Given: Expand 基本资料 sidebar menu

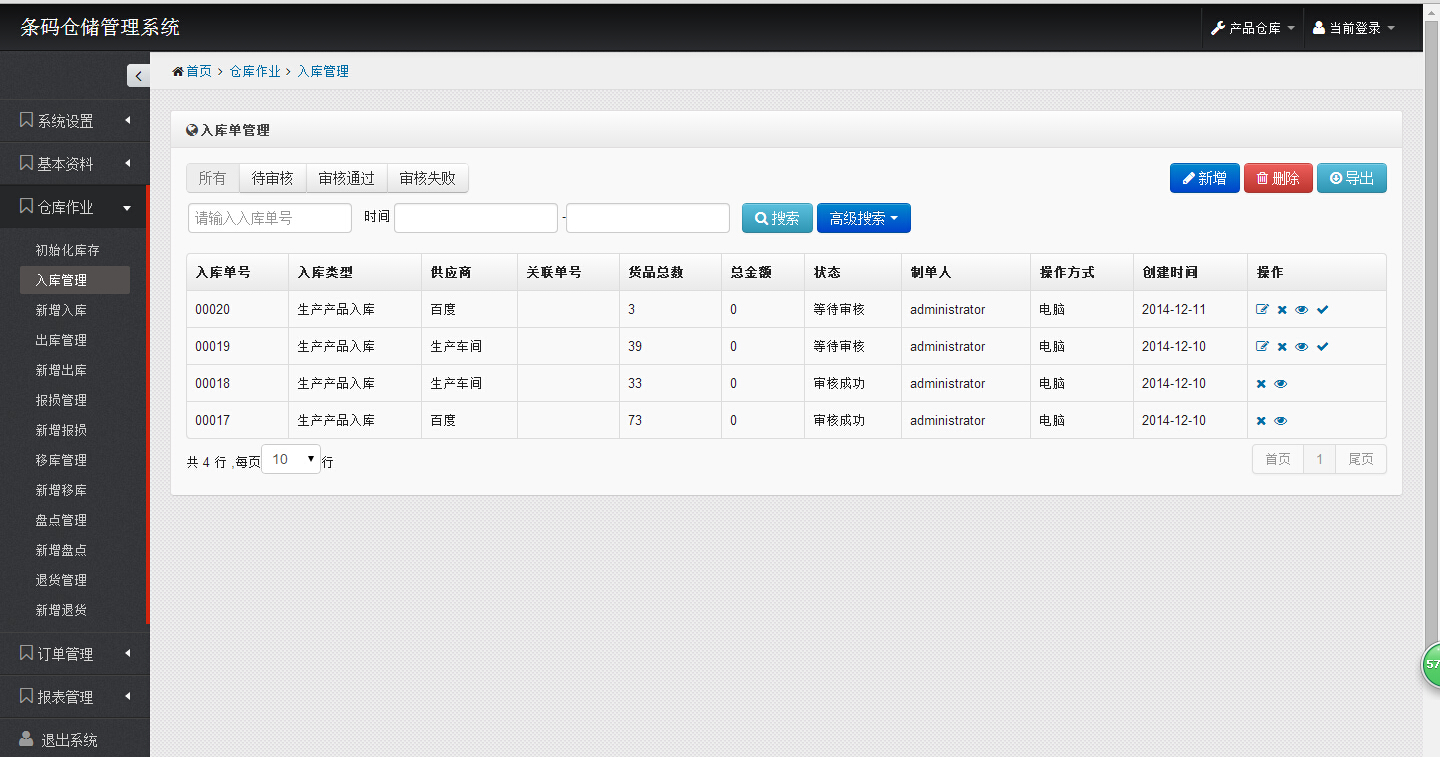Looking at the screenshot, I should click(75, 164).
